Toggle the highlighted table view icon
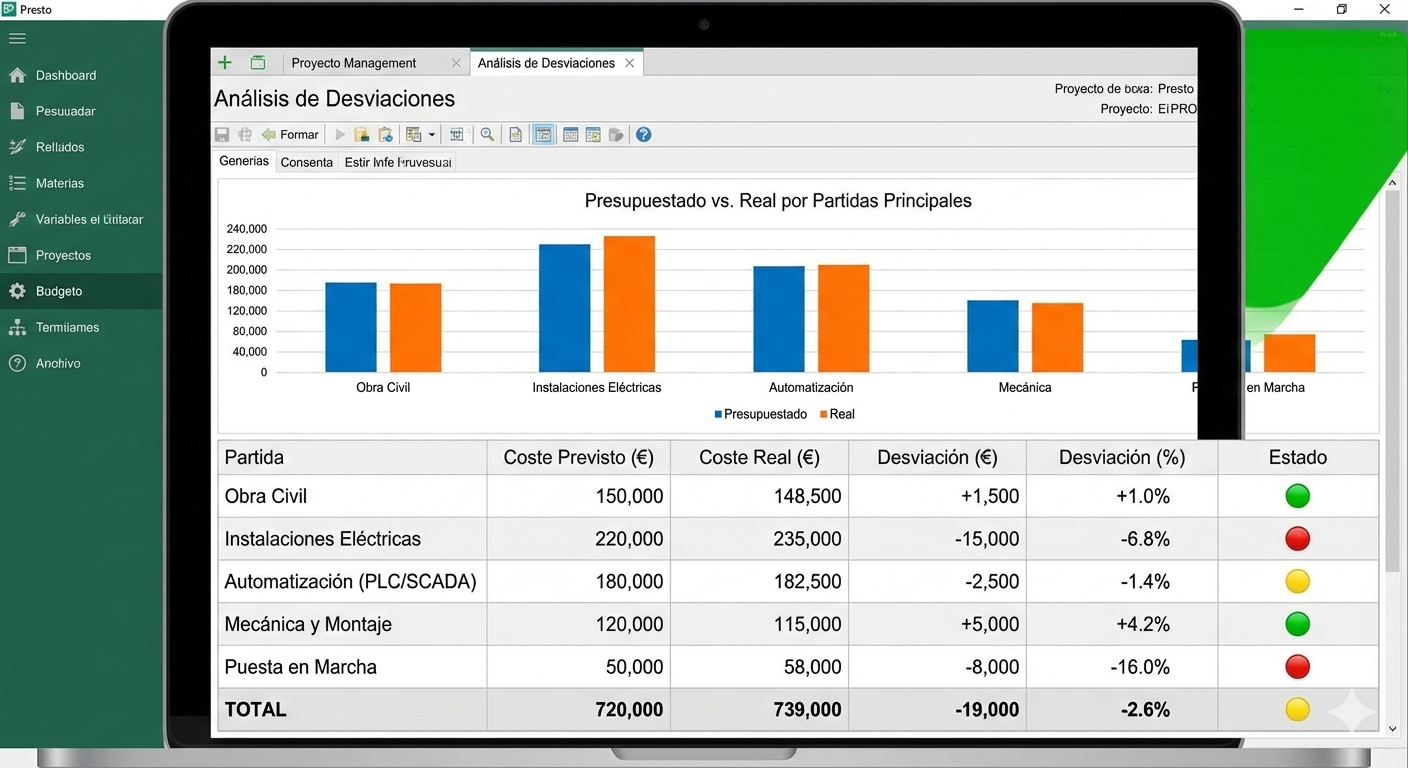Screen dimensions: 1408x768 pyautogui.click(x=544, y=134)
